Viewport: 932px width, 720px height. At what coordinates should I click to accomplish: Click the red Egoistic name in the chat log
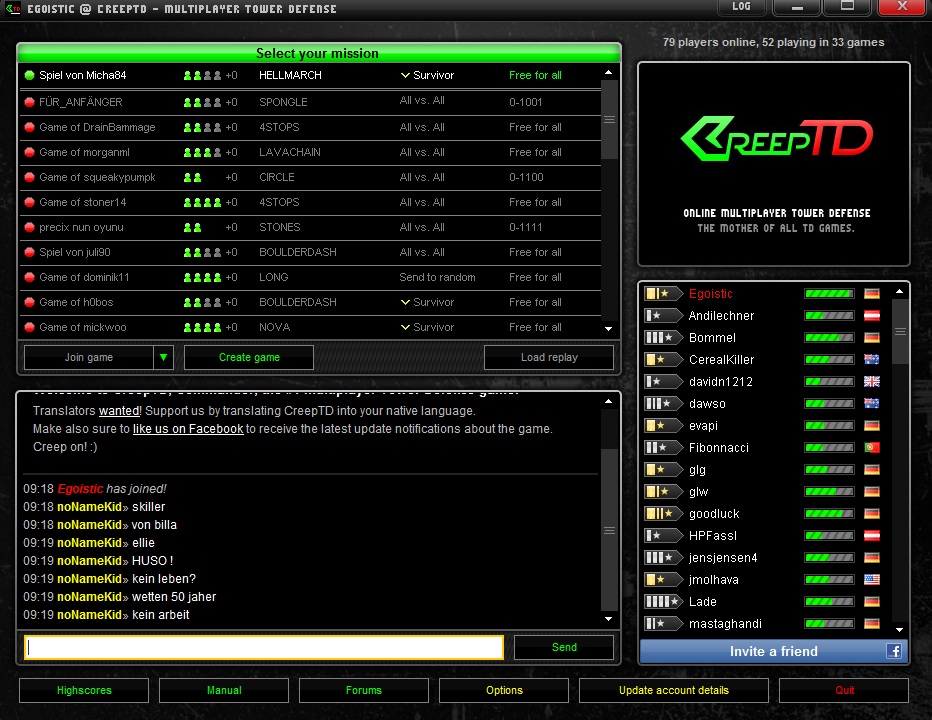[80, 489]
